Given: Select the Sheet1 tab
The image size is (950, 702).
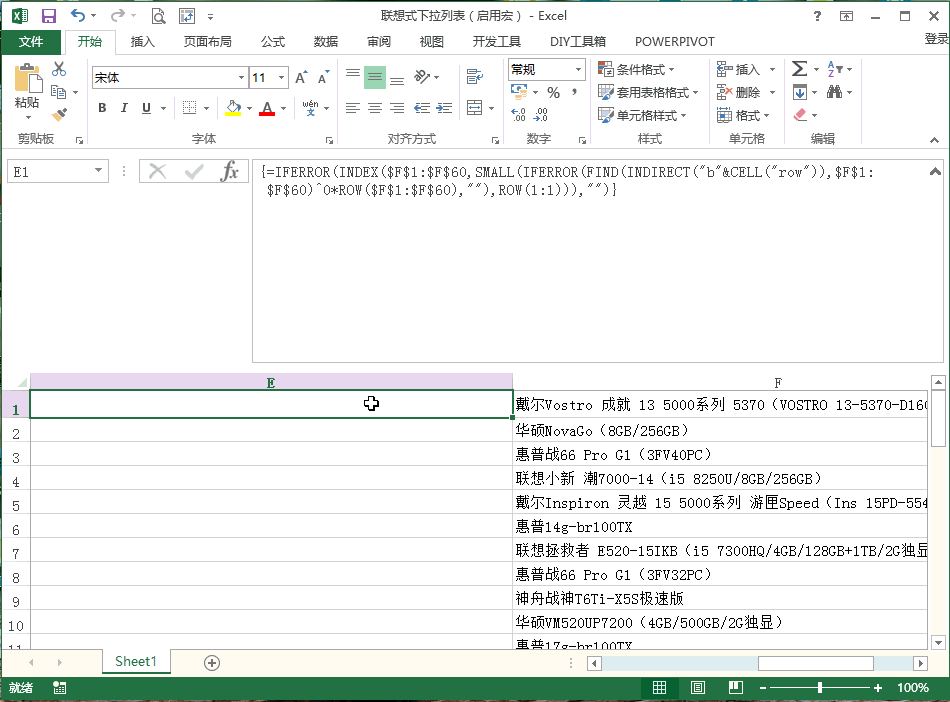Looking at the screenshot, I should [x=136, y=661].
